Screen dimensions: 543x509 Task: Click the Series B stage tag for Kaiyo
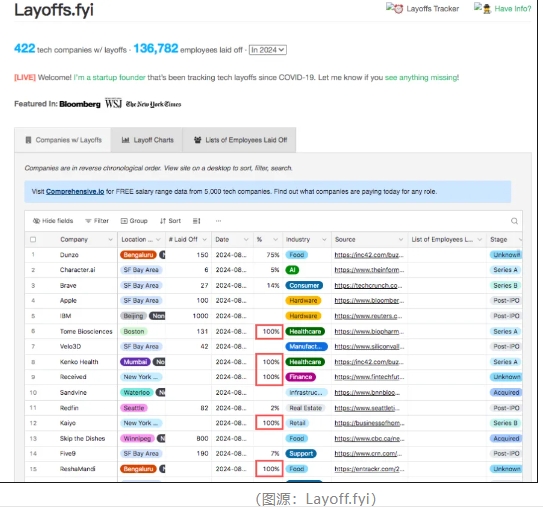tap(505, 423)
